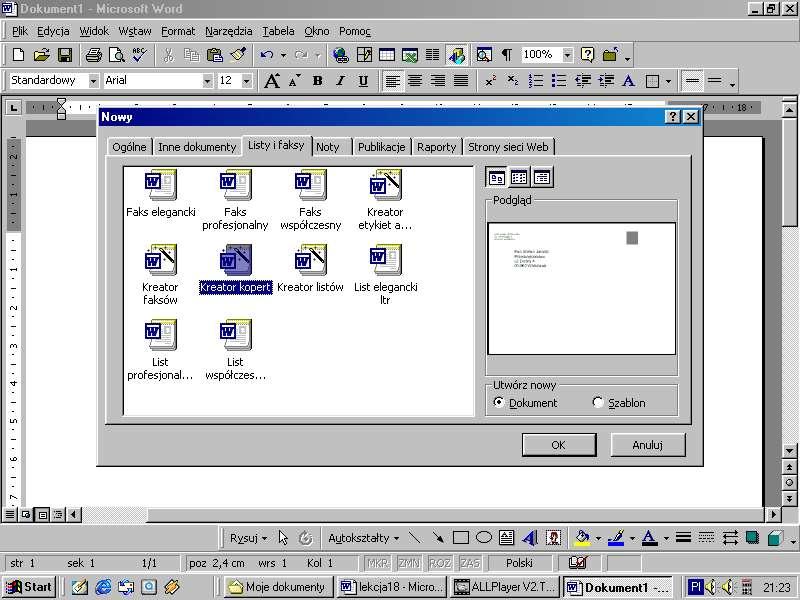Open the Standardowy style dropdown
800x600 pixels.
[93, 81]
